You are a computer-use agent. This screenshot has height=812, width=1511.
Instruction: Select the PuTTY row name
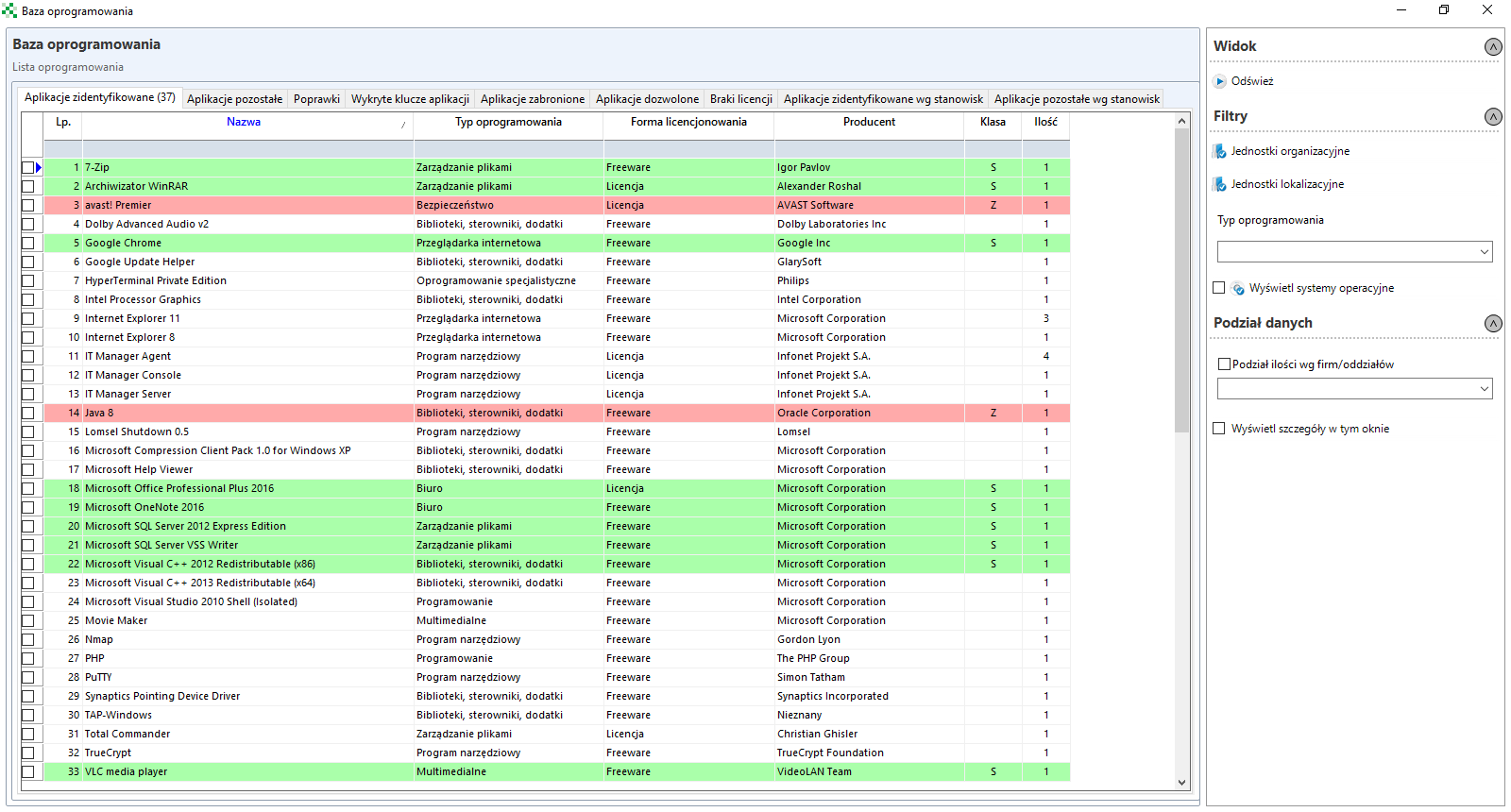point(98,677)
